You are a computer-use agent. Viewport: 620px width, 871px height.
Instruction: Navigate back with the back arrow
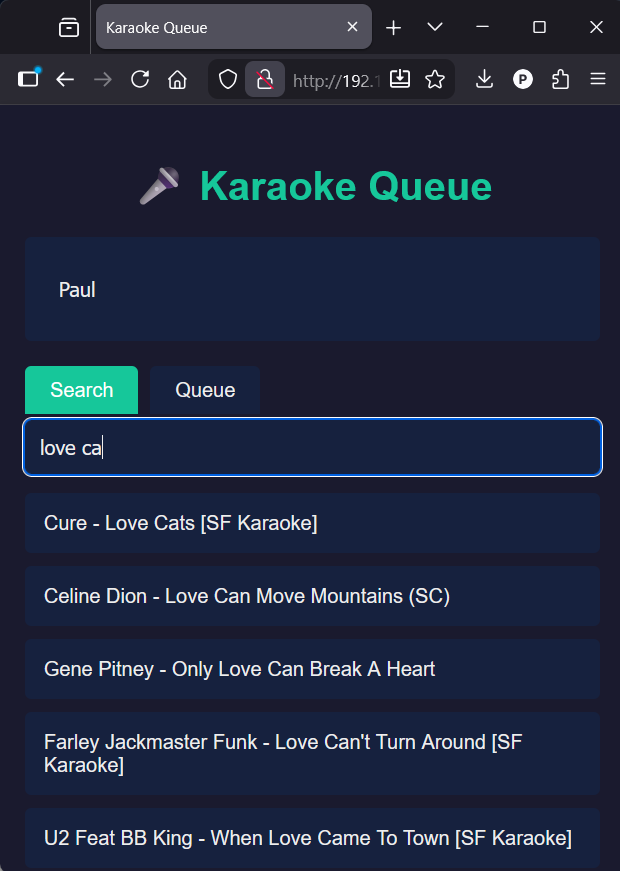tap(66, 80)
